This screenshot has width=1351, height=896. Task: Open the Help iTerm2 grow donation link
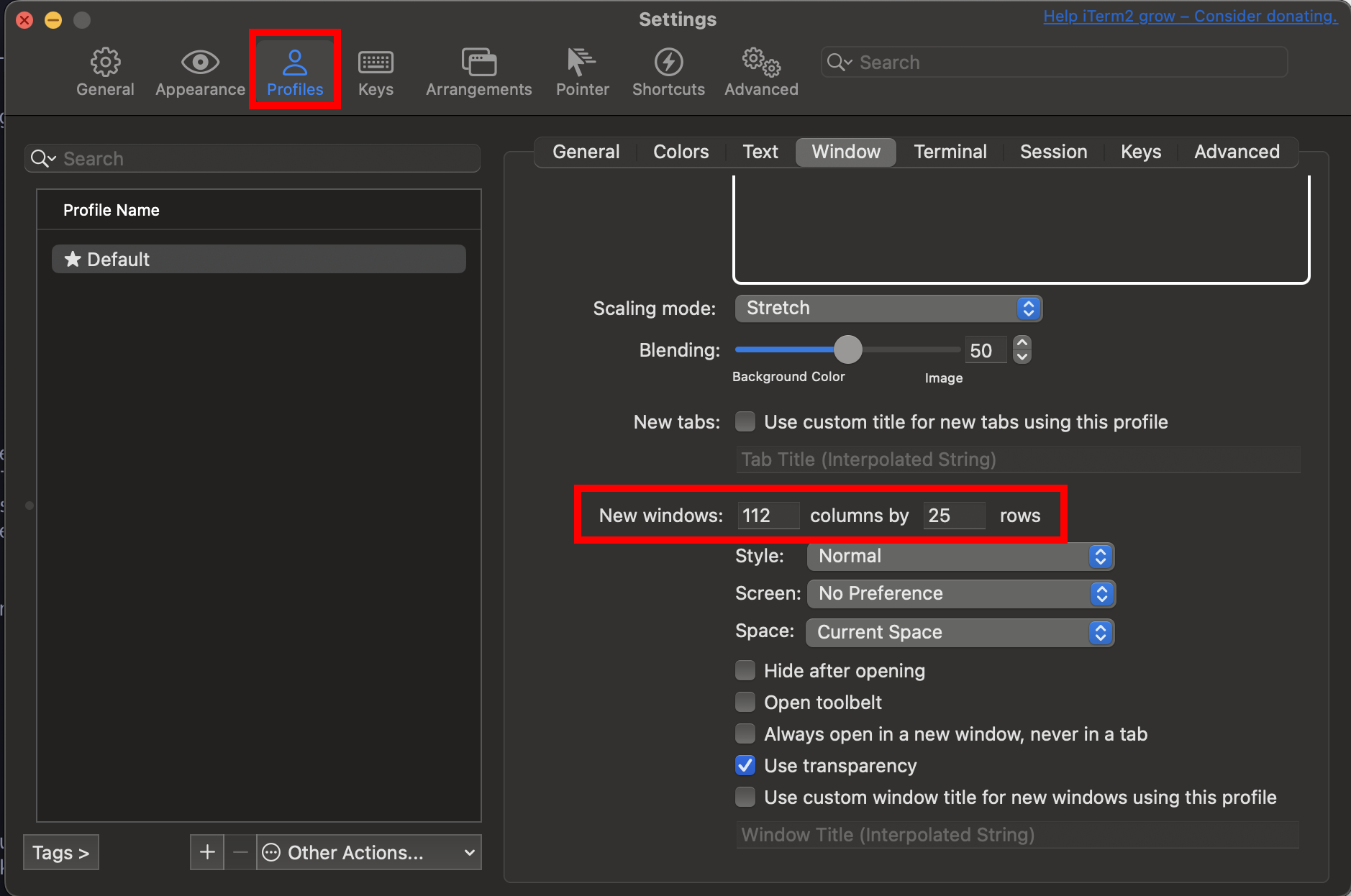click(1191, 16)
